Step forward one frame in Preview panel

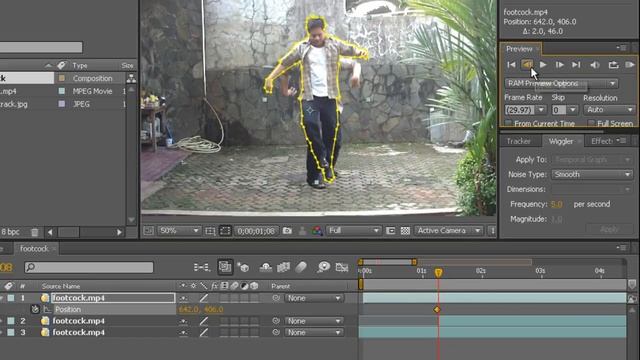click(x=559, y=64)
